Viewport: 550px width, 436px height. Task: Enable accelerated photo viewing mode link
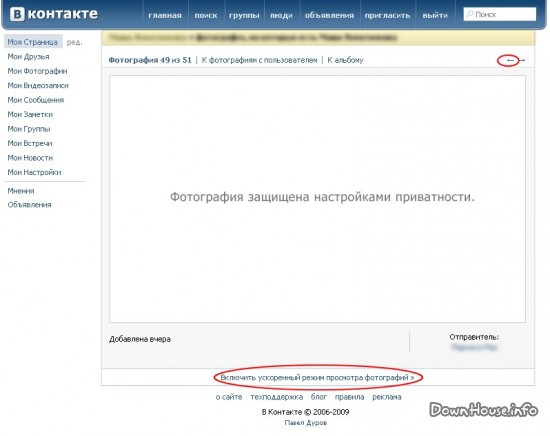pyautogui.click(x=317, y=378)
